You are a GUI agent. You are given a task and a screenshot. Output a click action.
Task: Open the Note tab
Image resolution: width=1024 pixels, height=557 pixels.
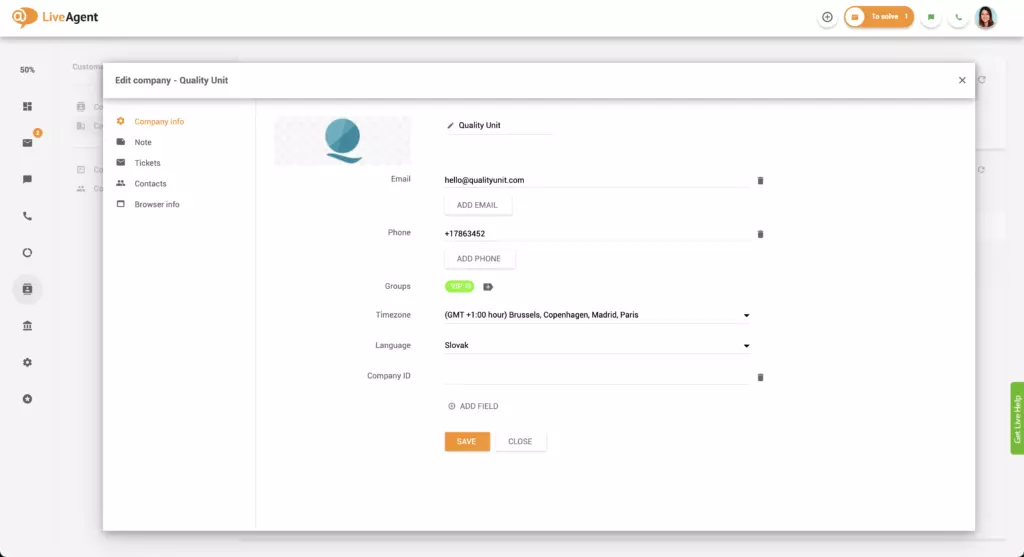tap(143, 142)
